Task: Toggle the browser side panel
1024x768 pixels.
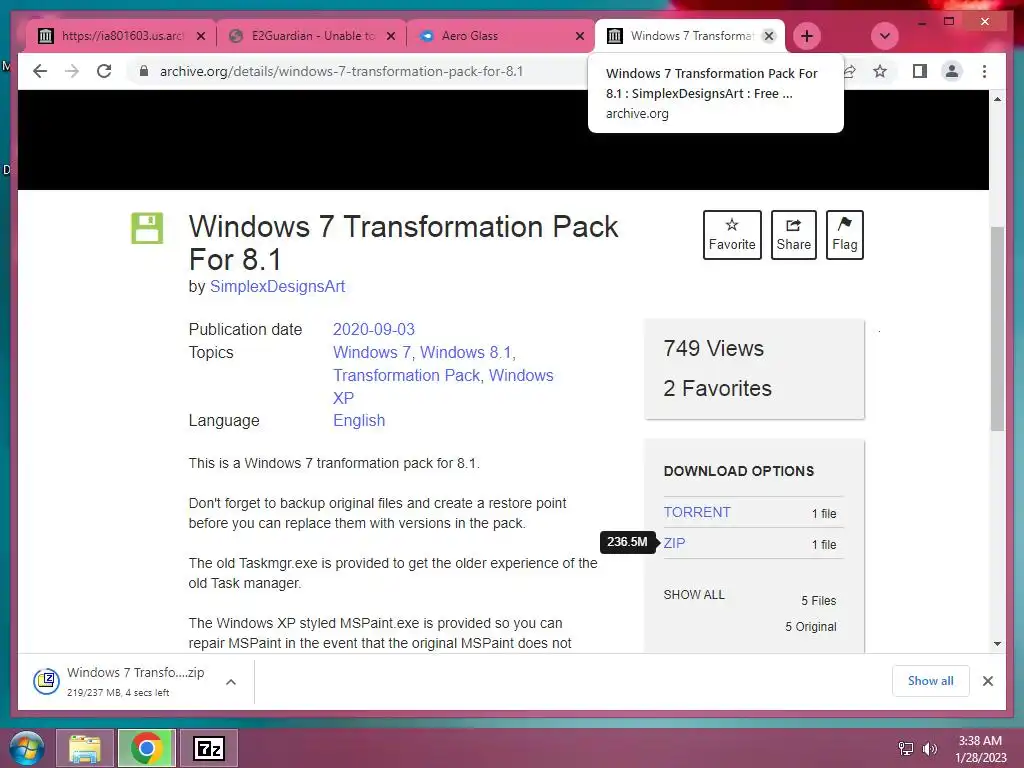Action: (x=920, y=71)
